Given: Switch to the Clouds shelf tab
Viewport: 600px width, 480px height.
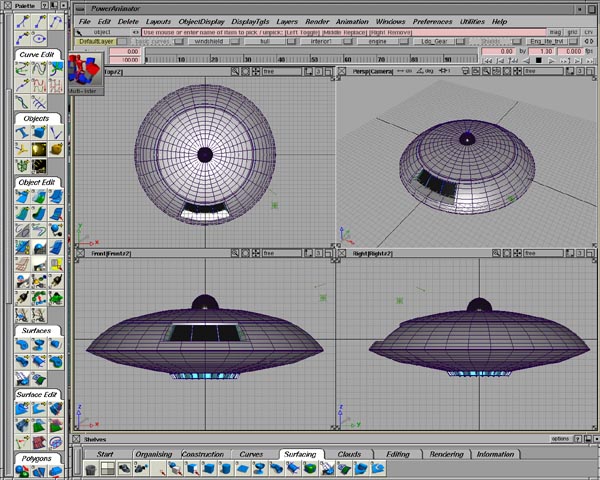Looking at the screenshot, I should (x=349, y=454).
